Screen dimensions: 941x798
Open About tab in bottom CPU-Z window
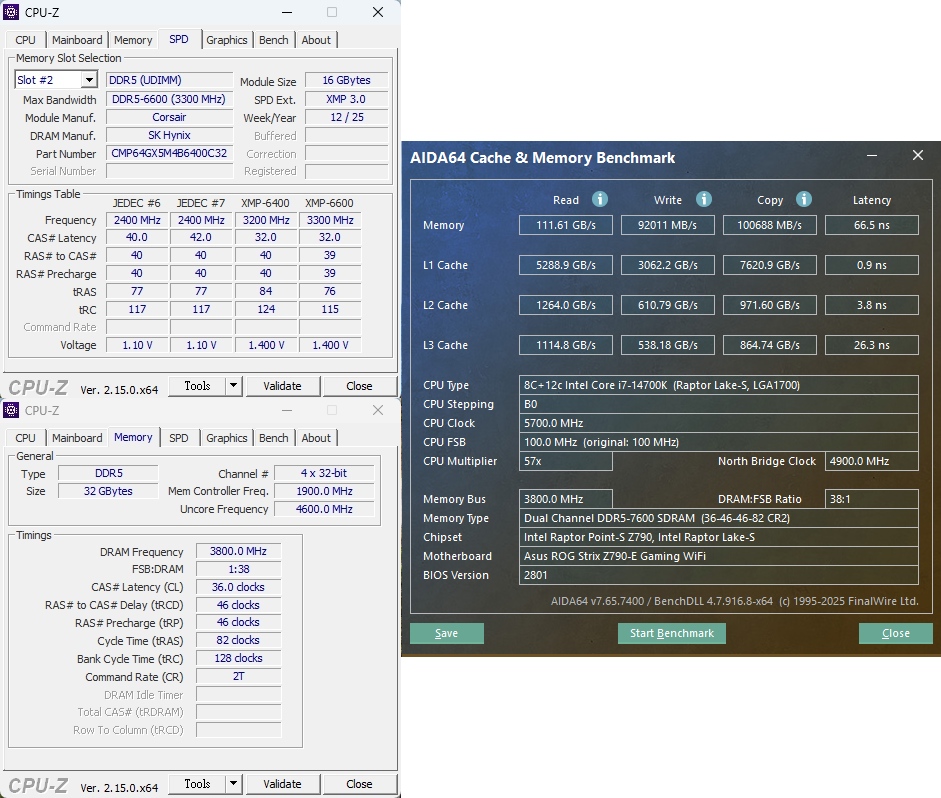click(316, 438)
